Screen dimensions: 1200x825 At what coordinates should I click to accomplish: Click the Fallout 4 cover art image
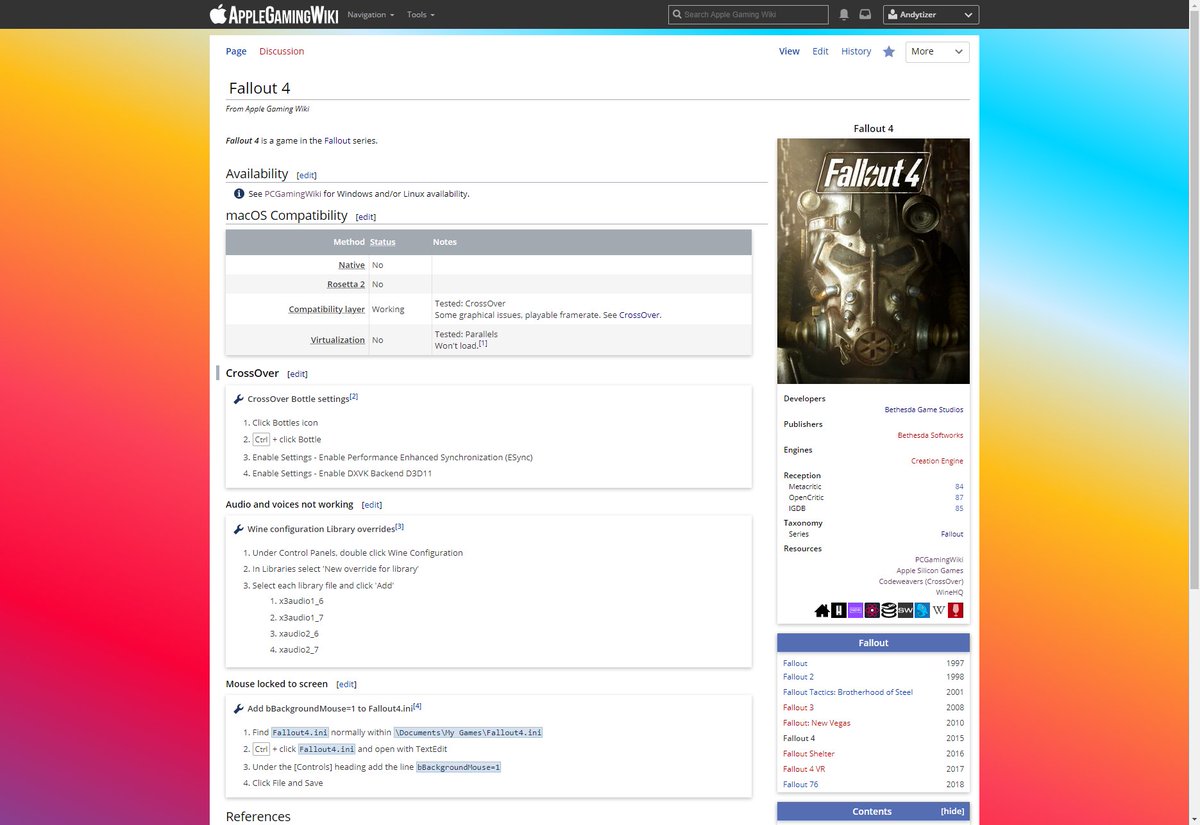873,261
